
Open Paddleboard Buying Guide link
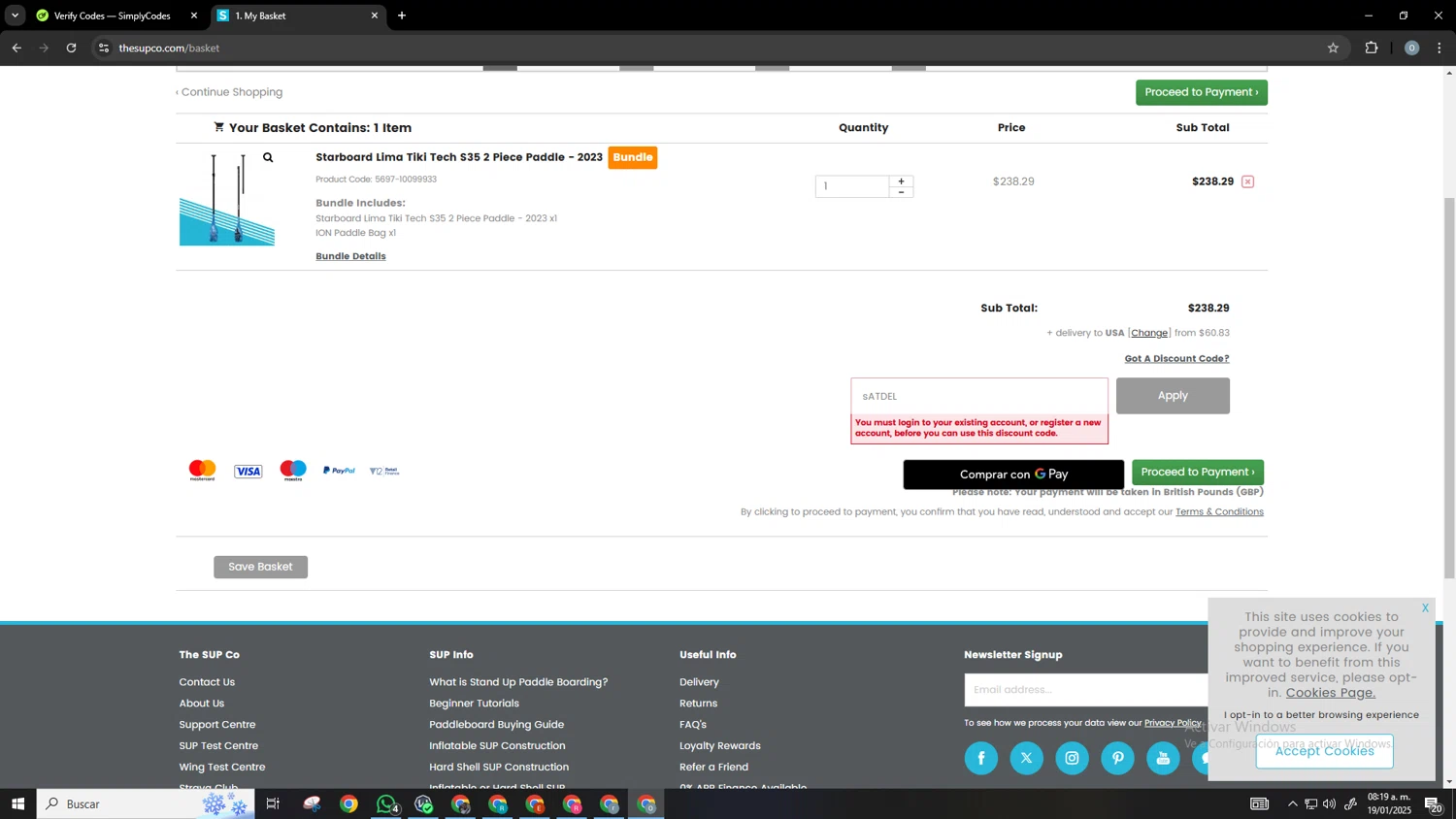pyautogui.click(x=496, y=725)
